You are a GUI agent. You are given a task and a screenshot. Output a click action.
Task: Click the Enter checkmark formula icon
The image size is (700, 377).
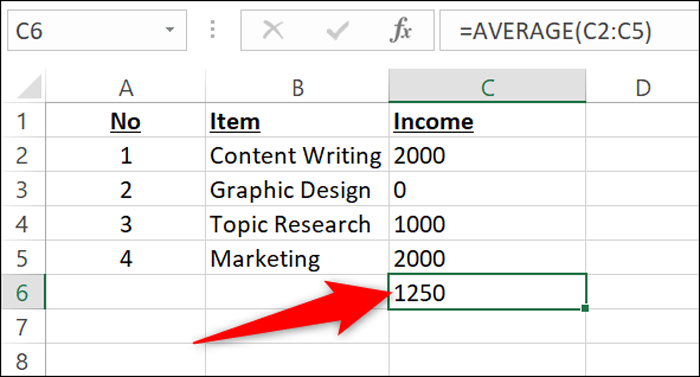(x=338, y=31)
